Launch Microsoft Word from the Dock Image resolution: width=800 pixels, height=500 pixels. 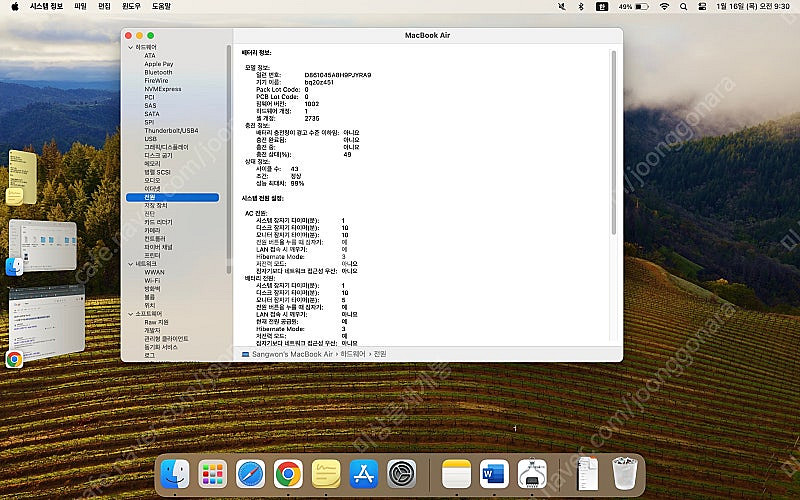point(494,474)
